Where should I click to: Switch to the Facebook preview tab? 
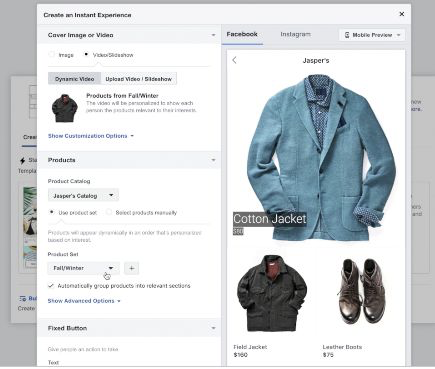tap(242, 34)
